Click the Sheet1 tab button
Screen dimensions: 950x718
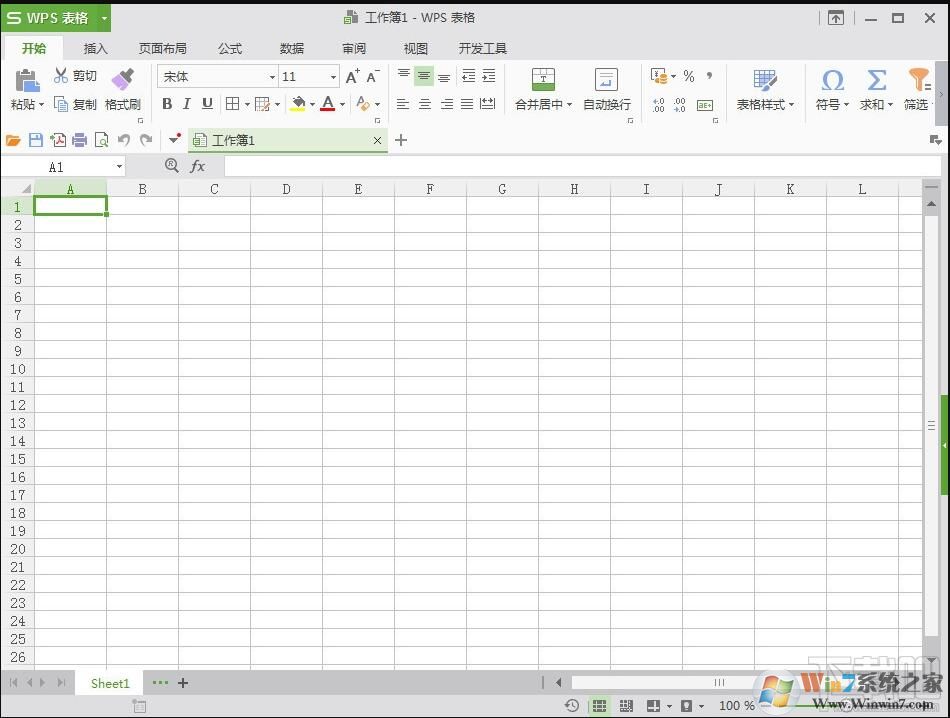[109, 683]
